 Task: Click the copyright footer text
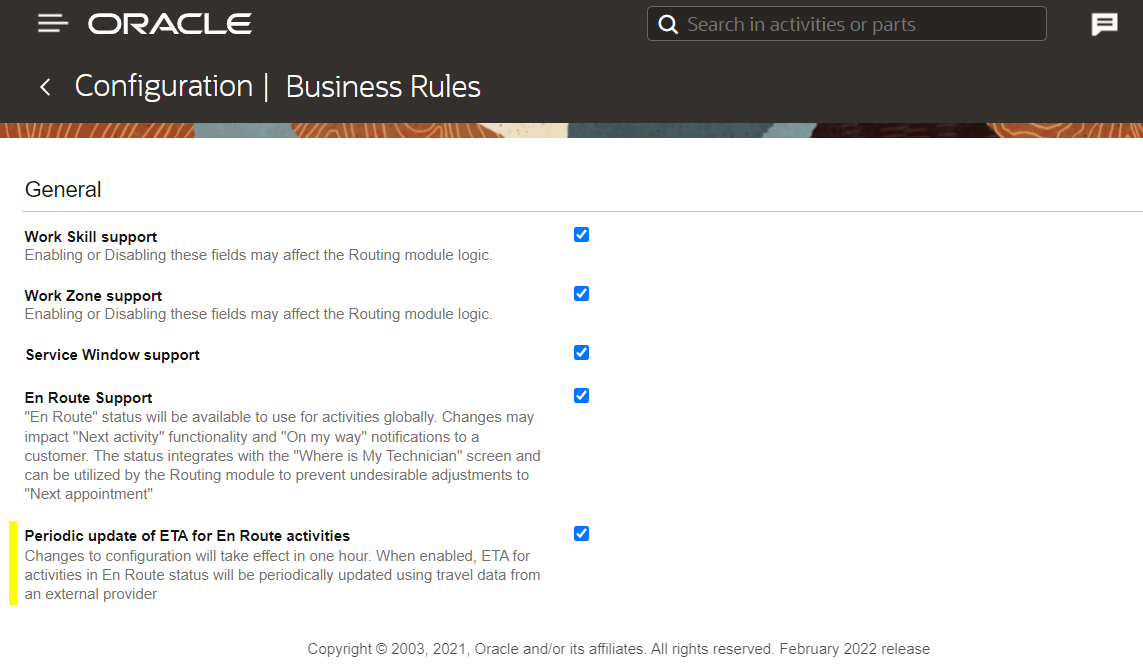(x=618, y=649)
